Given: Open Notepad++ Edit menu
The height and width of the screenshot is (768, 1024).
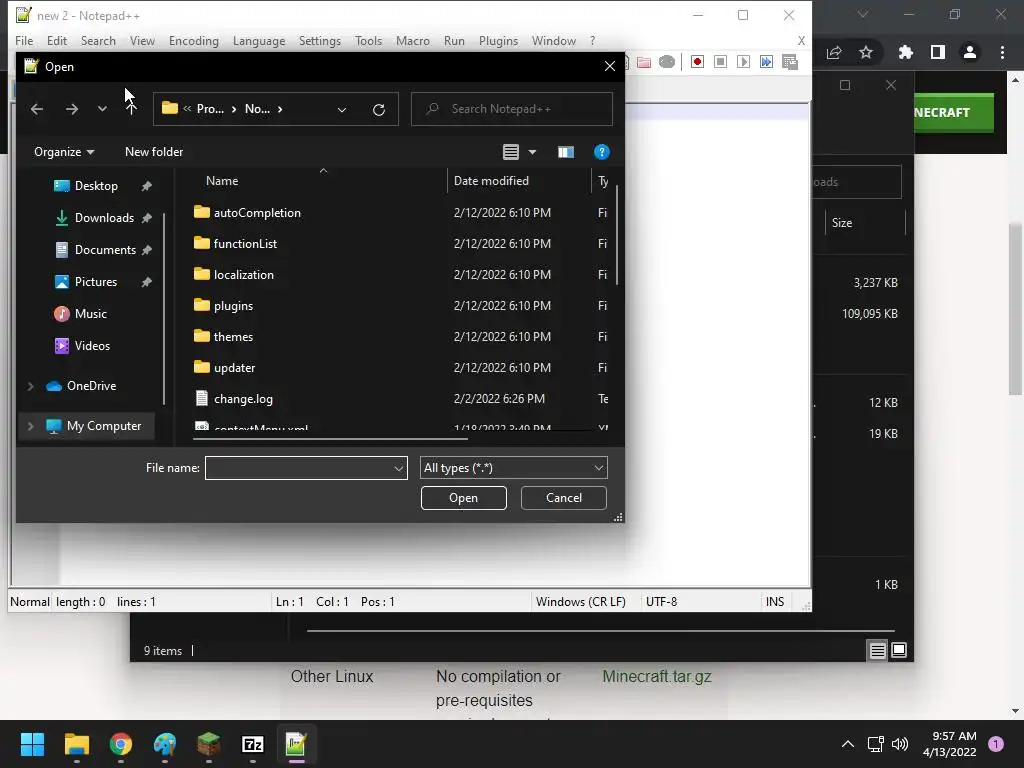Looking at the screenshot, I should click(x=57, y=40).
